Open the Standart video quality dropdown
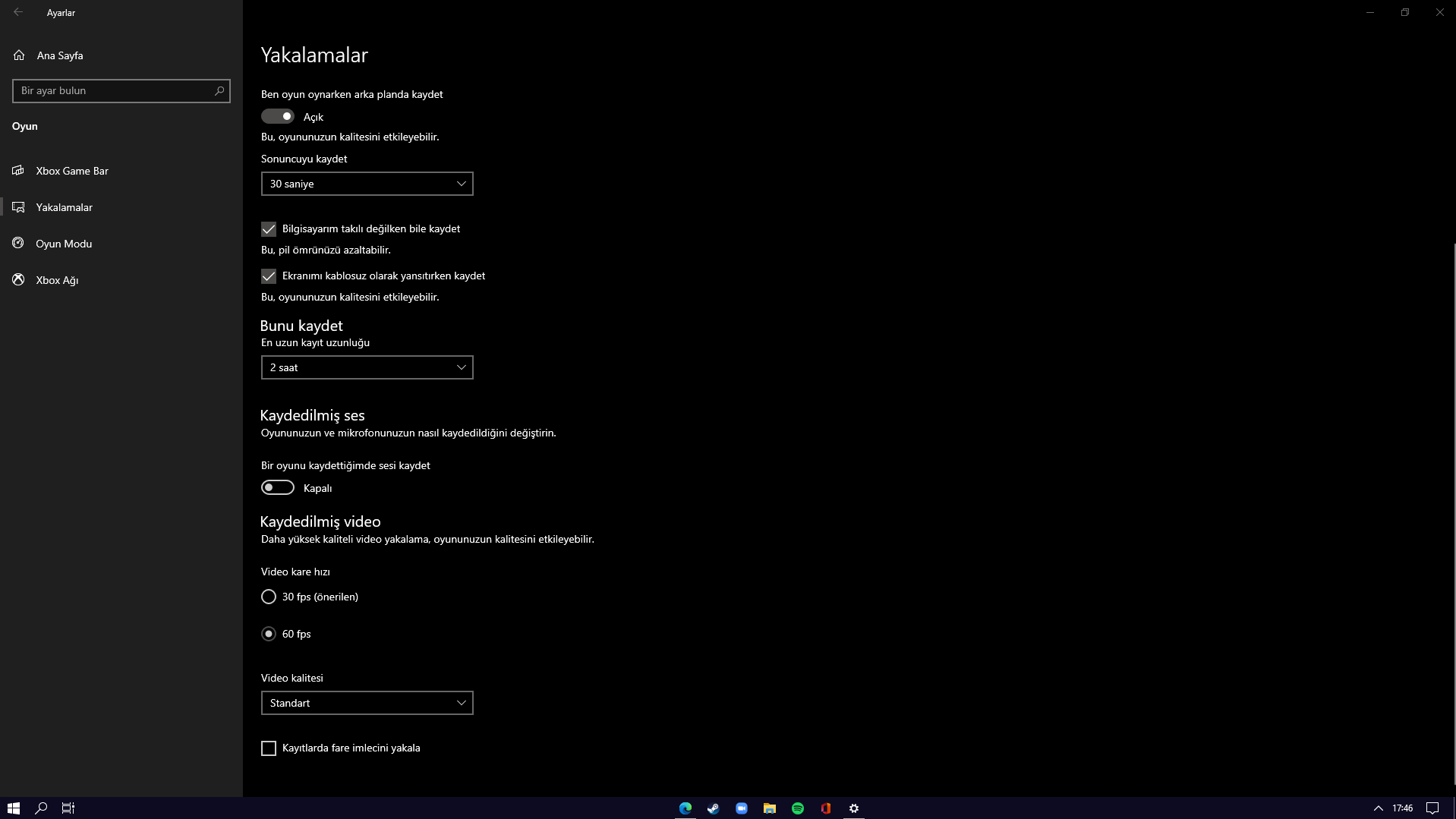 click(x=367, y=703)
